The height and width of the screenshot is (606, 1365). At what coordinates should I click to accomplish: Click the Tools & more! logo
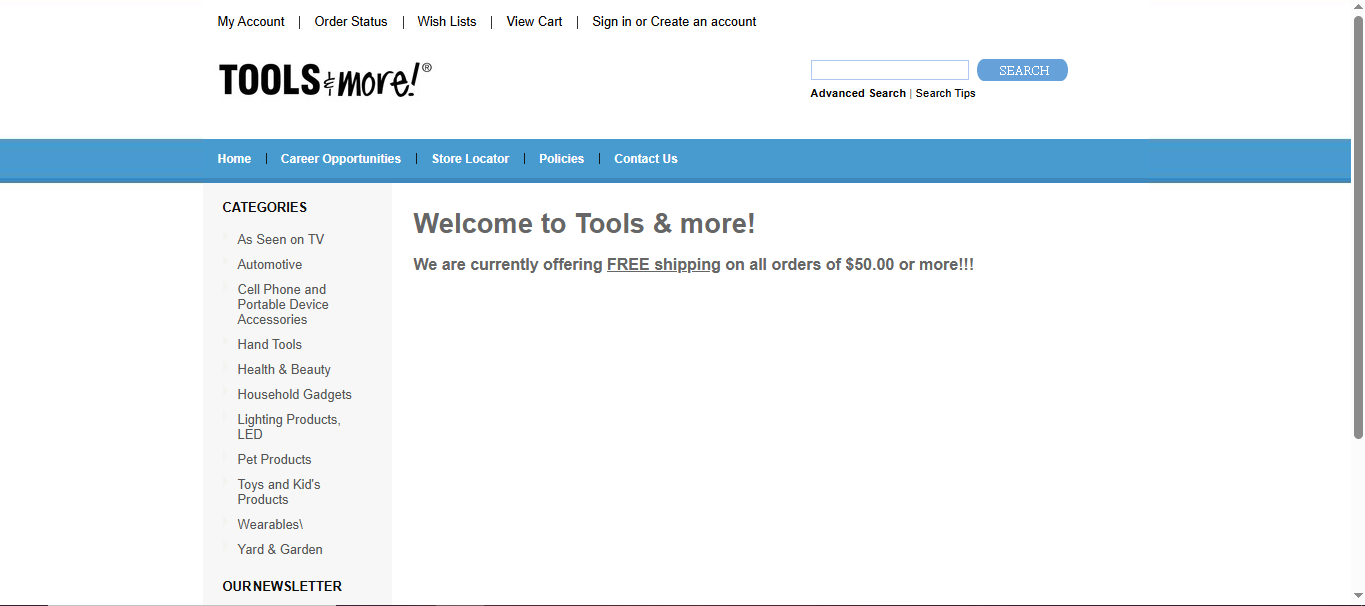(x=325, y=80)
